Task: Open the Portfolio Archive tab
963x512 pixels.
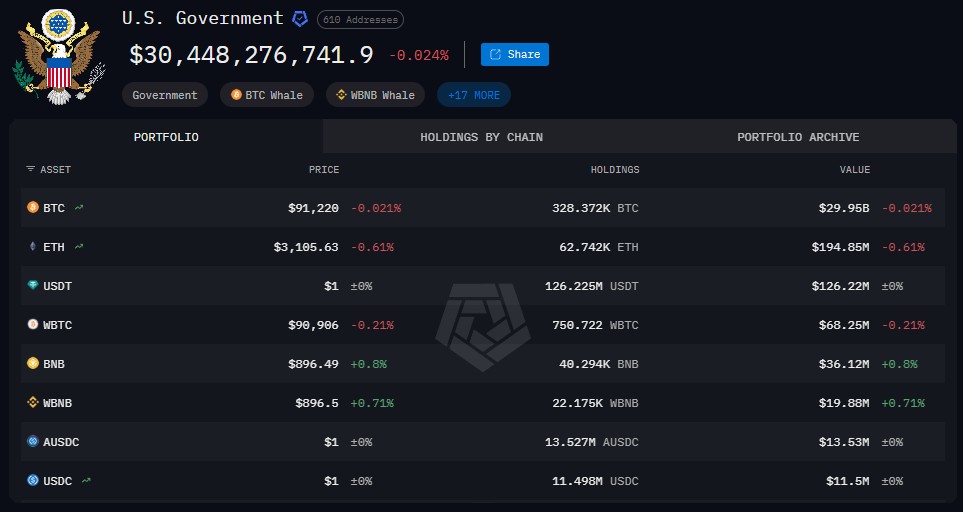Action: coord(798,137)
